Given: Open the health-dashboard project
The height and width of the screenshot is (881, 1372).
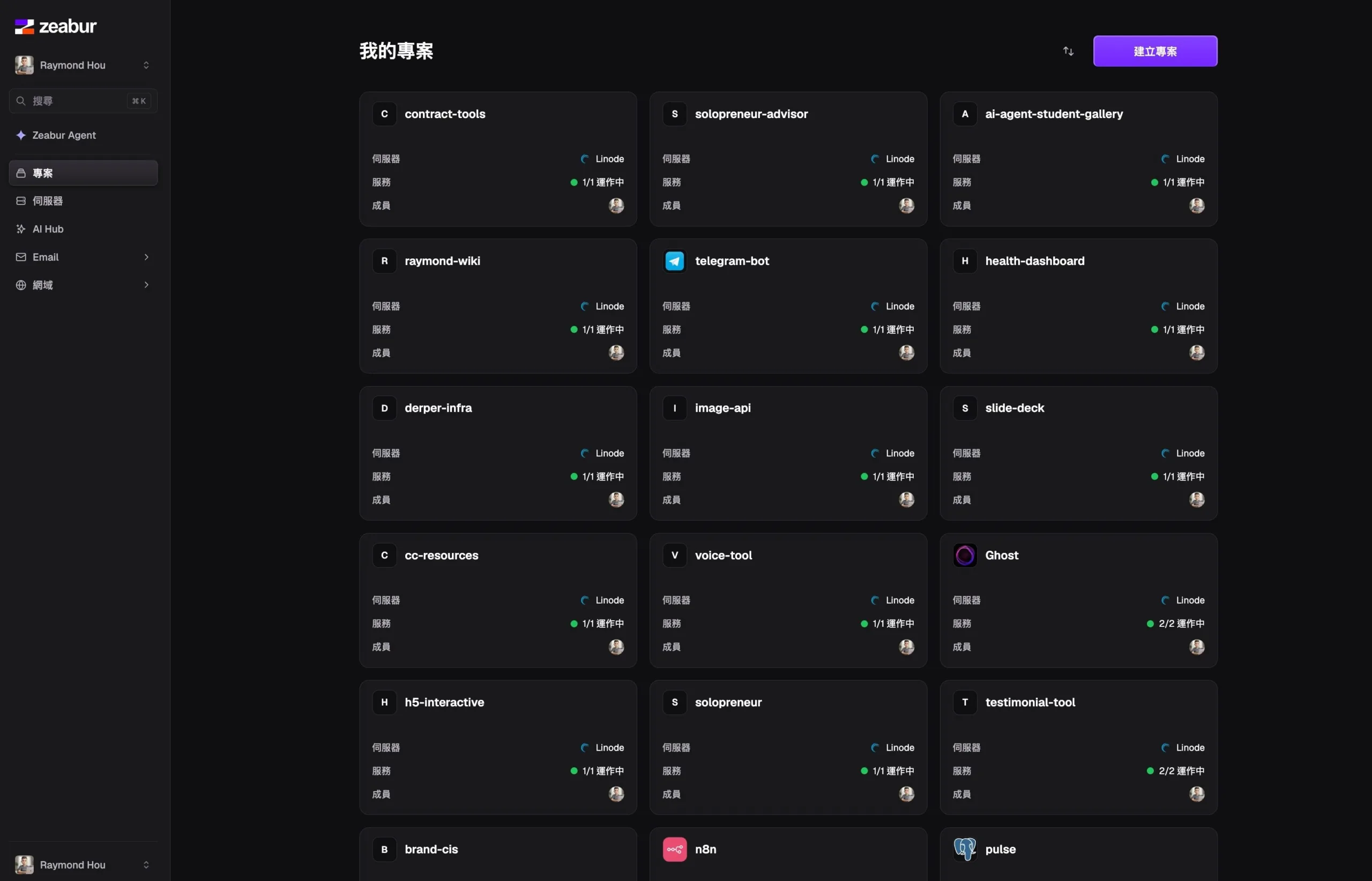Looking at the screenshot, I should [1078, 306].
